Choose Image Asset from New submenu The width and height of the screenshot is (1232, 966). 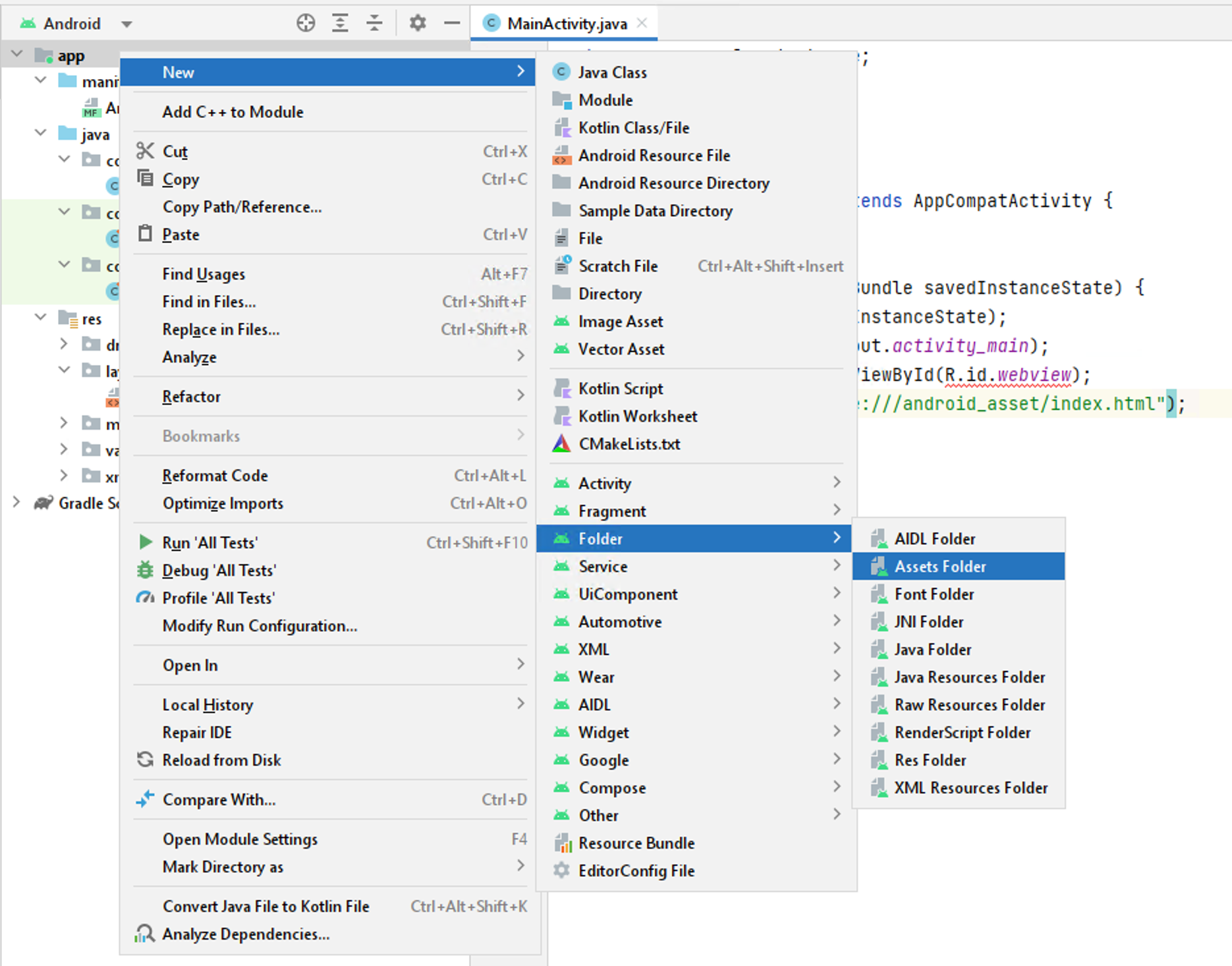click(620, 322)
